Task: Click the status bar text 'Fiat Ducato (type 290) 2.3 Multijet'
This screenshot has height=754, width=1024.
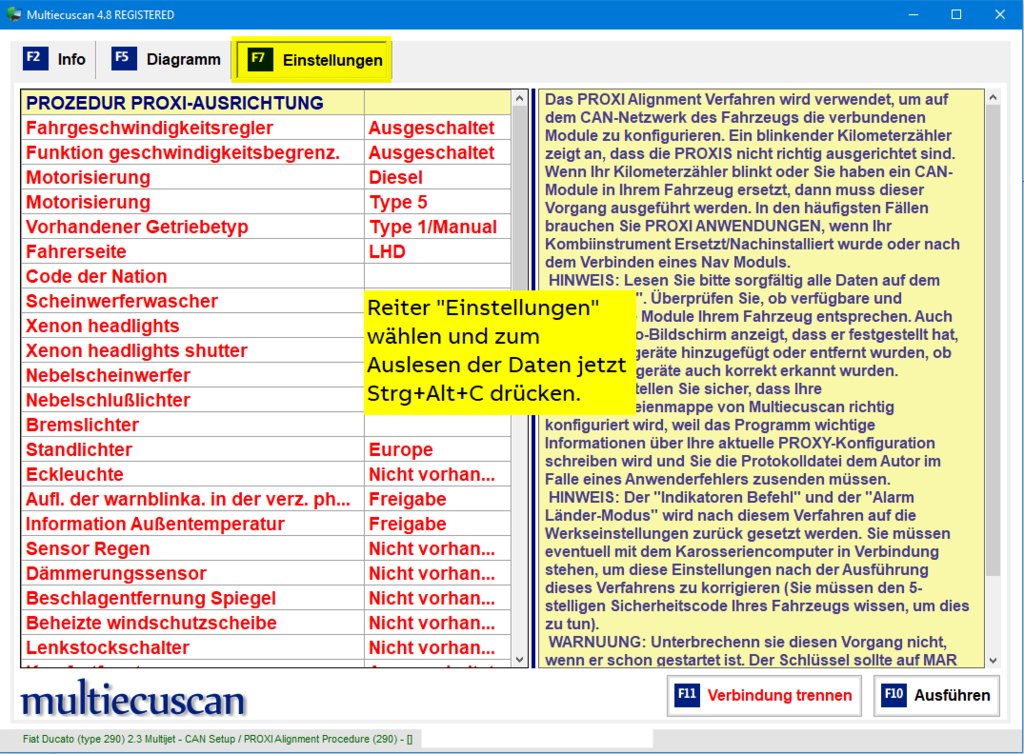Action: tap(100, 739)
